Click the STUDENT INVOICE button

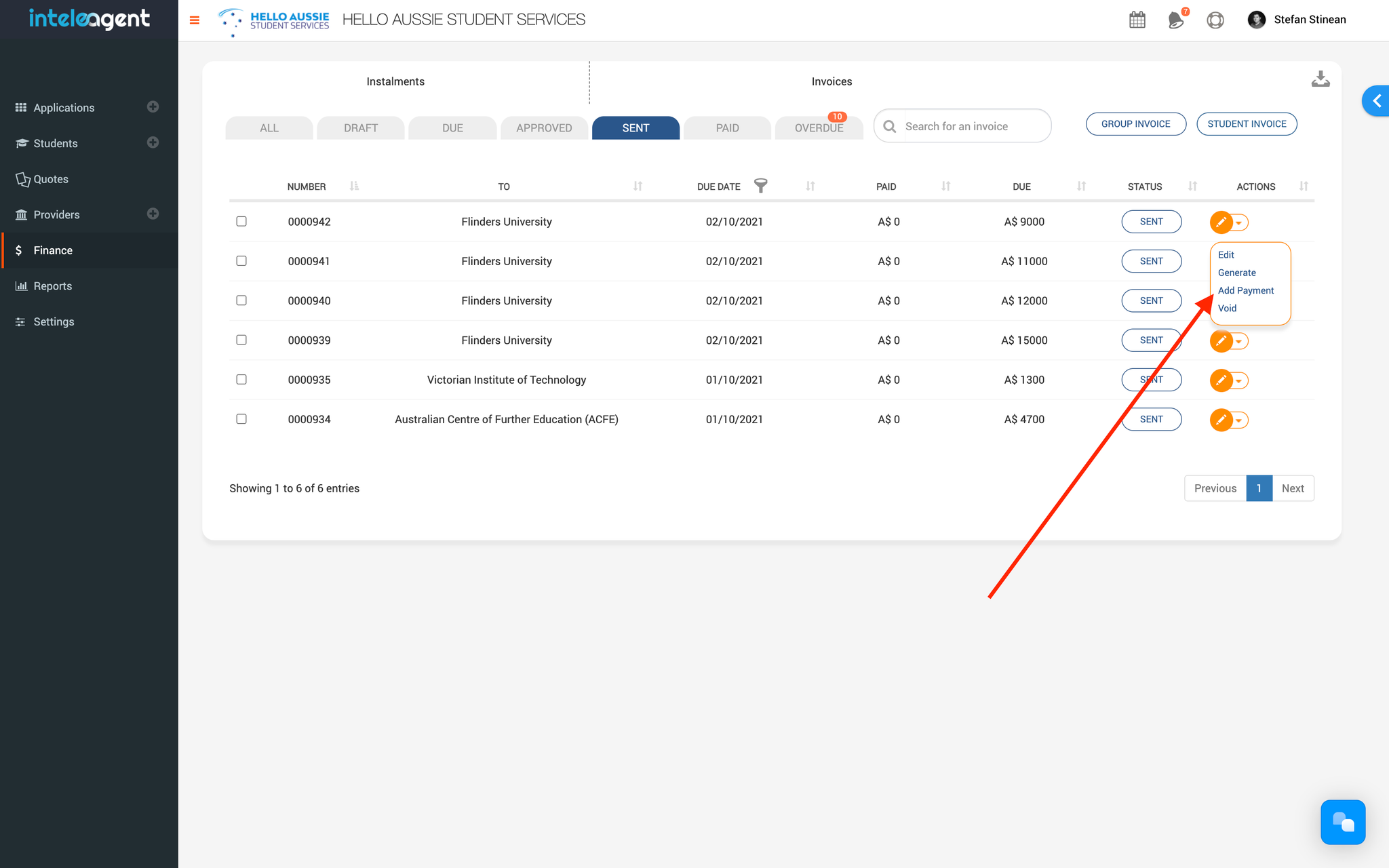click(x=1247, y=124)
